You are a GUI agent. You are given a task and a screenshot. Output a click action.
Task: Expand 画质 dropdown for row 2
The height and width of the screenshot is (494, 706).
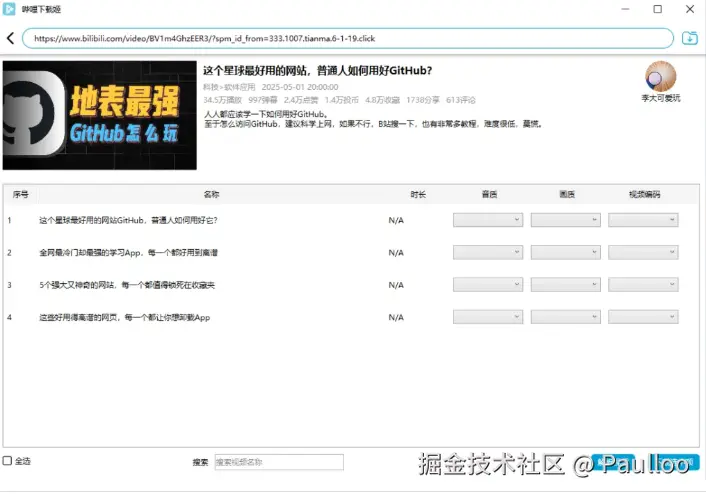click(566, 252)
